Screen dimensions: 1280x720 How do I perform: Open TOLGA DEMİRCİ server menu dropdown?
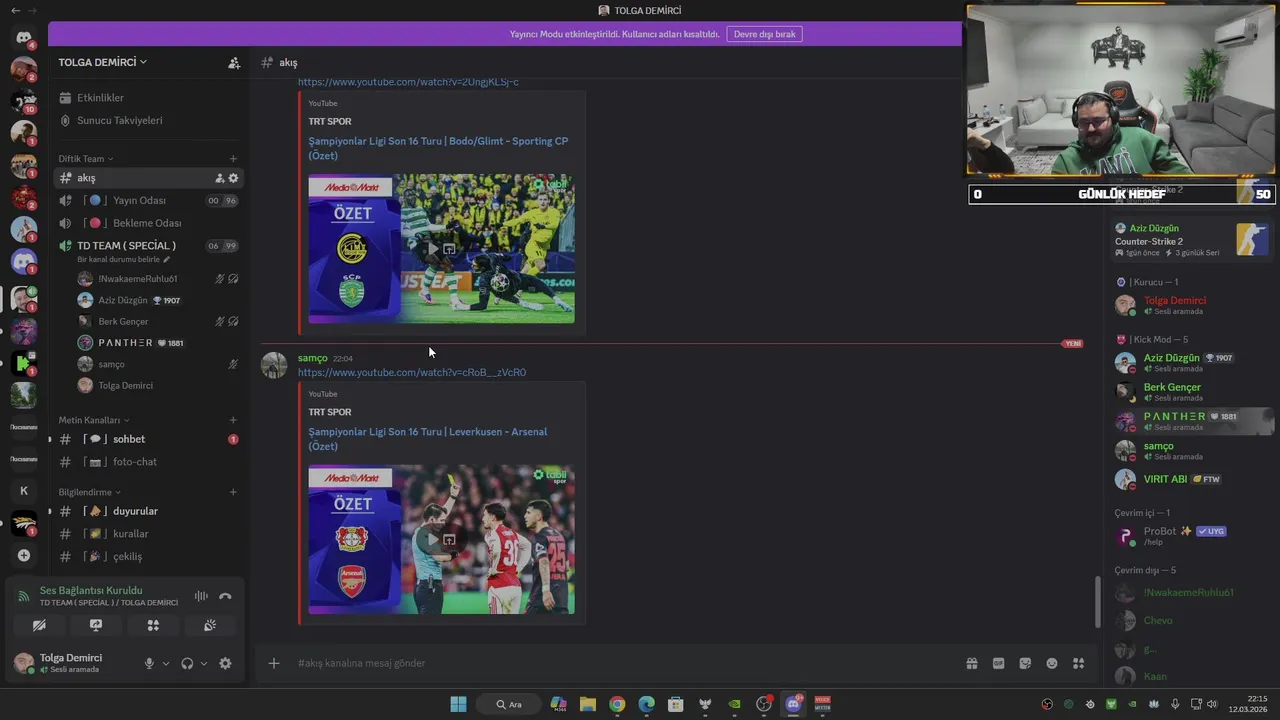103,62
